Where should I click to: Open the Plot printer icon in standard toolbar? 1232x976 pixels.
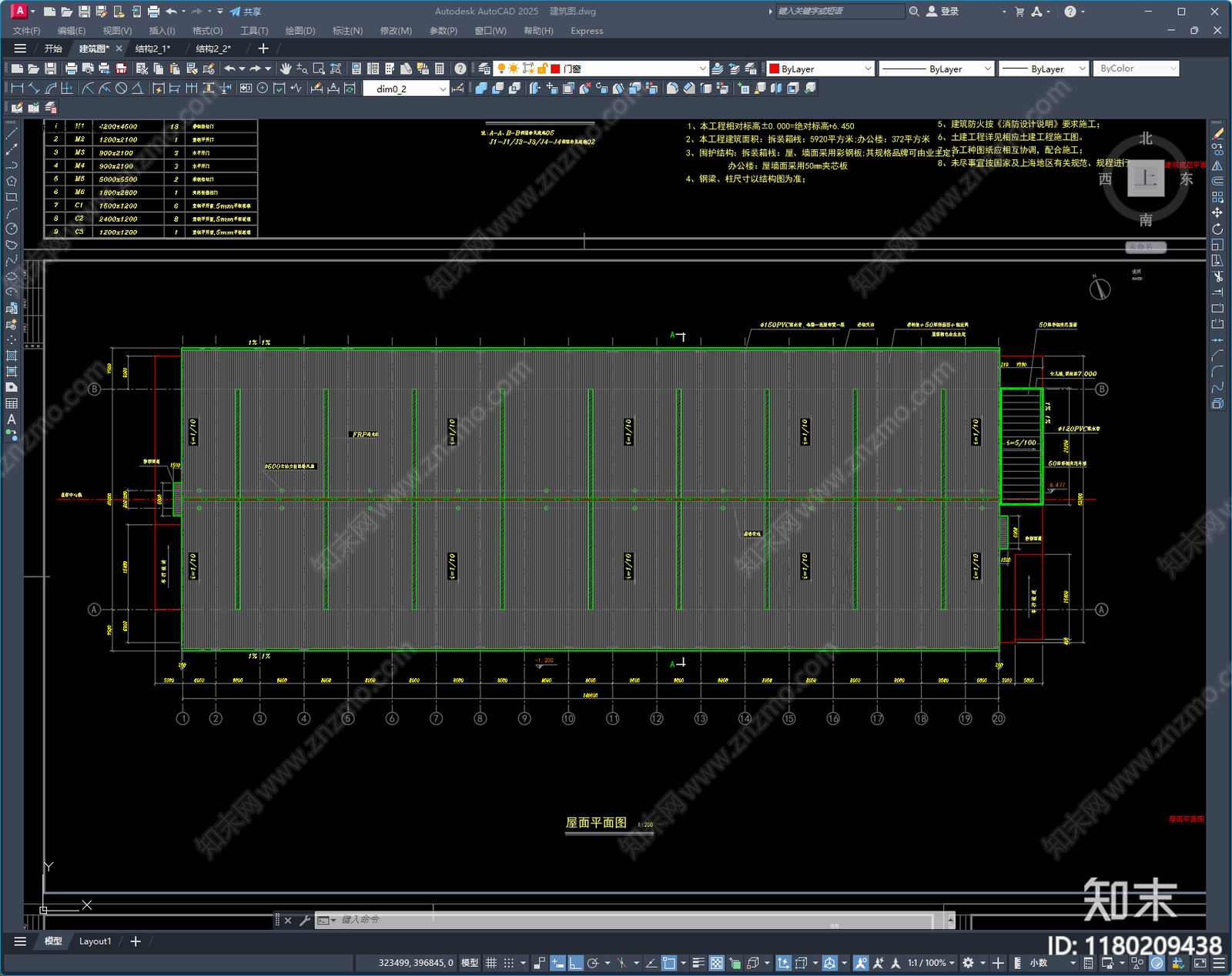(71, 69)
